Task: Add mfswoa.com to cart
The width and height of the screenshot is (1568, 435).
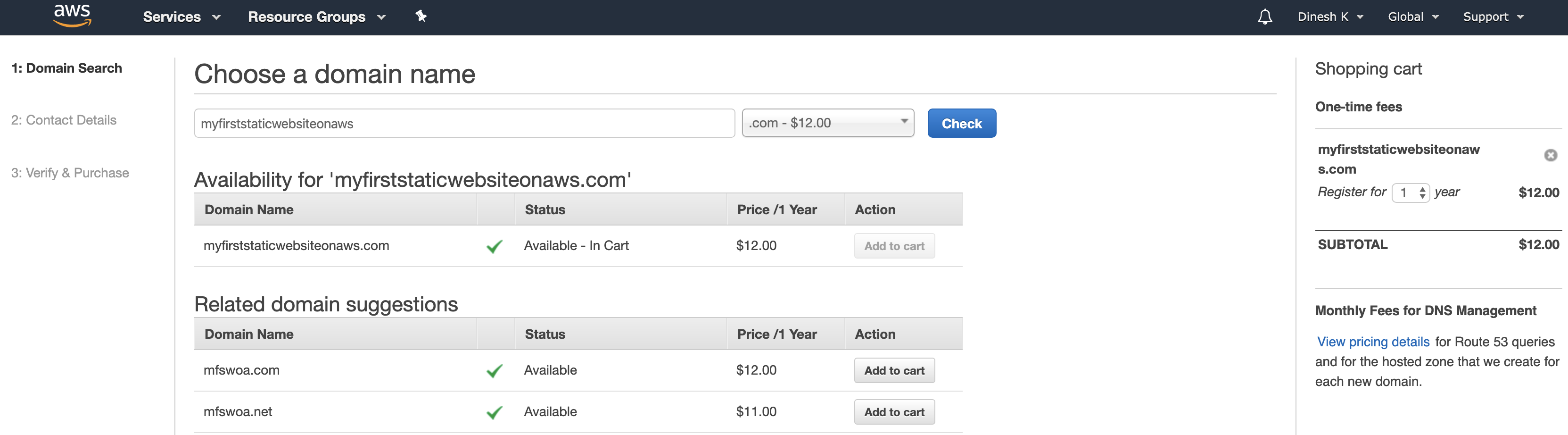Action: pos(894,370)
